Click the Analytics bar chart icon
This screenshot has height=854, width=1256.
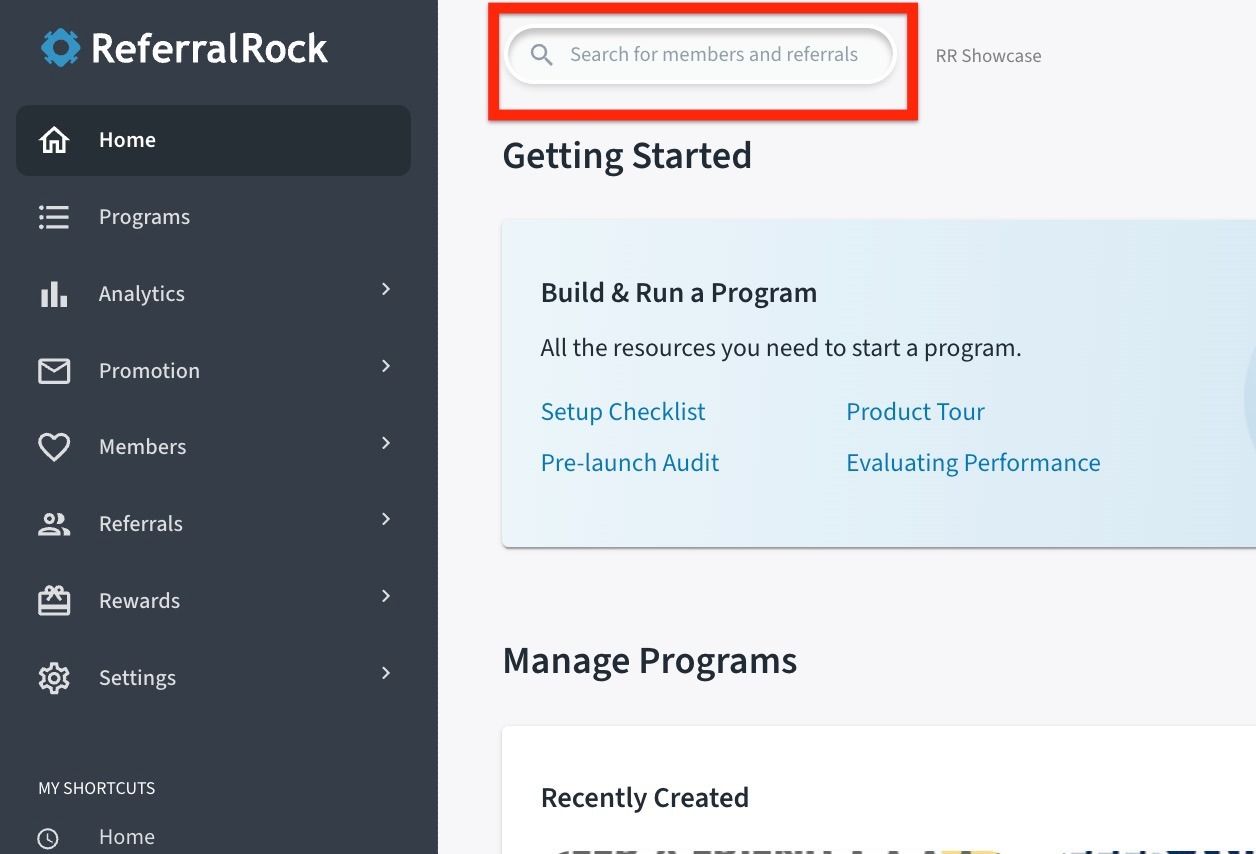tap(54, 294)
